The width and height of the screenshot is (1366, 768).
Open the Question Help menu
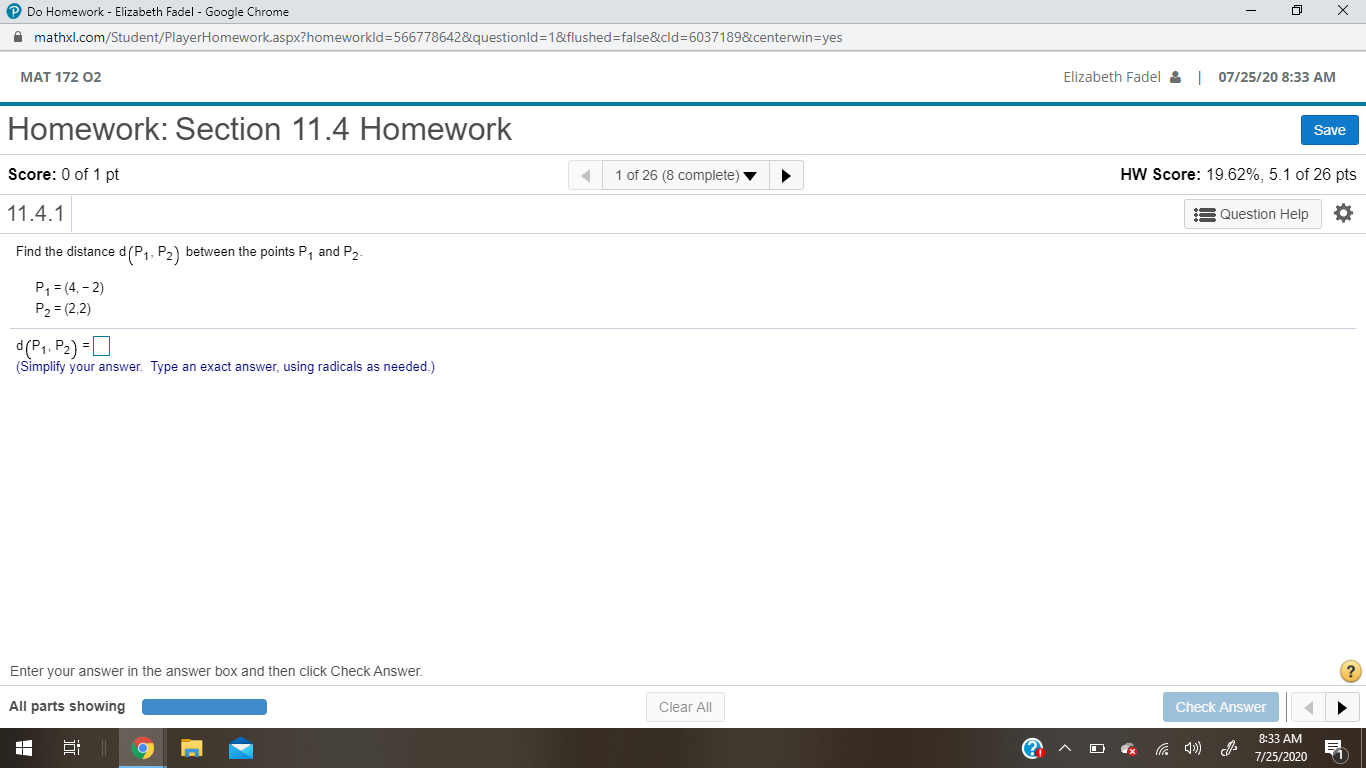click(x=1252, y=213)
